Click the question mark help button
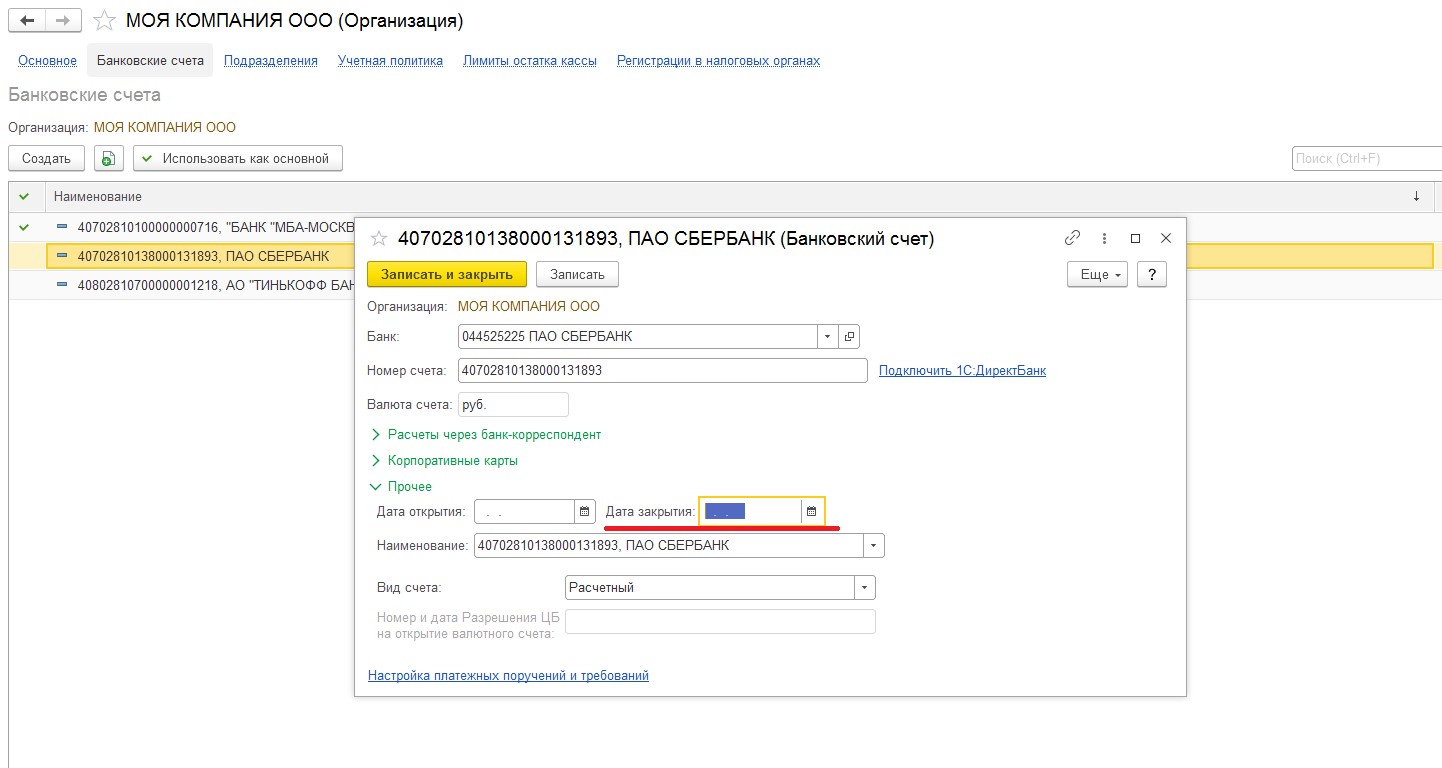 [x=1152, y=274]
